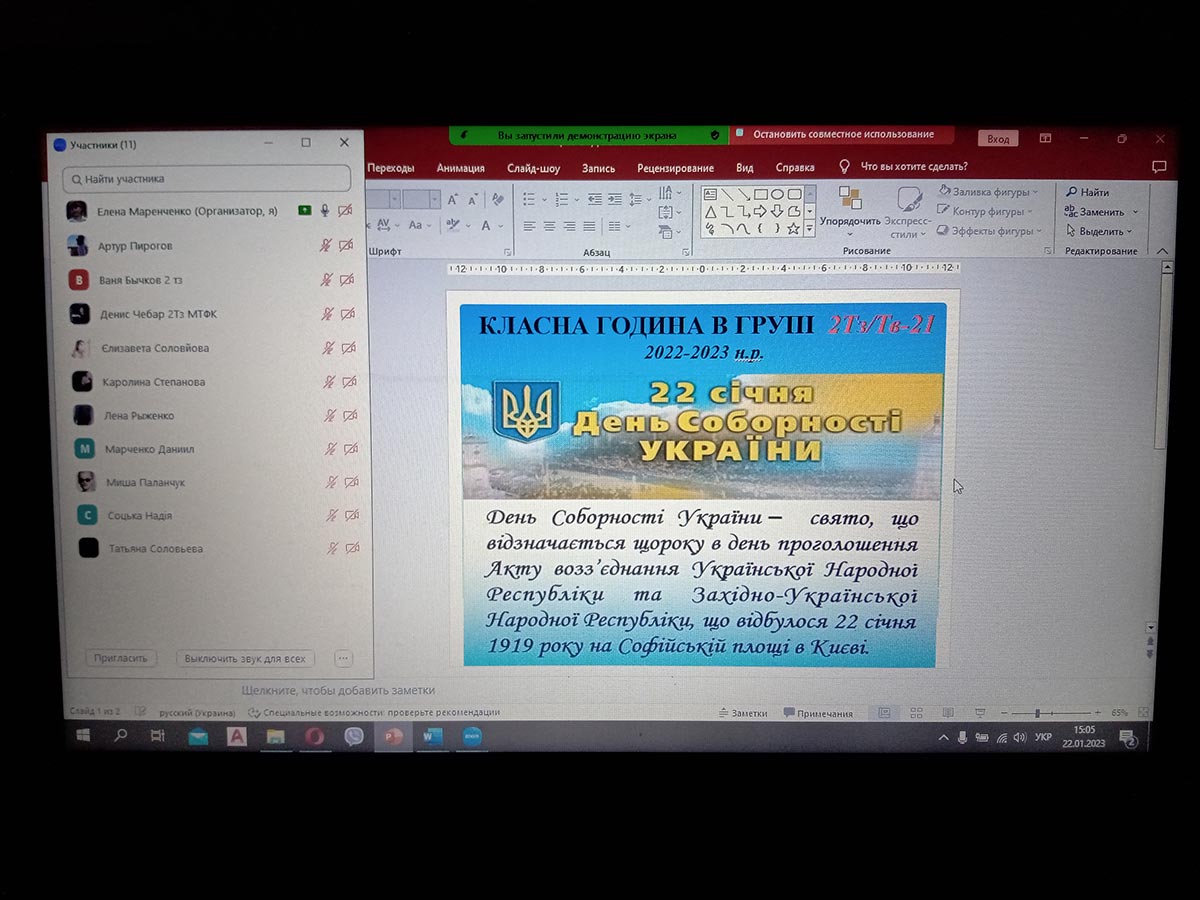Expand the Заливка фигуры dropdown

1035,192
